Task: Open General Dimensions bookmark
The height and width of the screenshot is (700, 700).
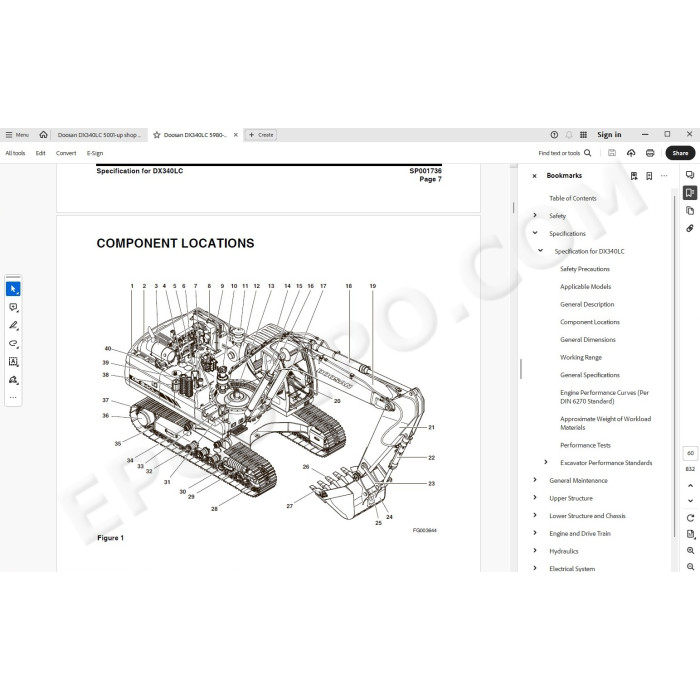Action: point(588,340)
